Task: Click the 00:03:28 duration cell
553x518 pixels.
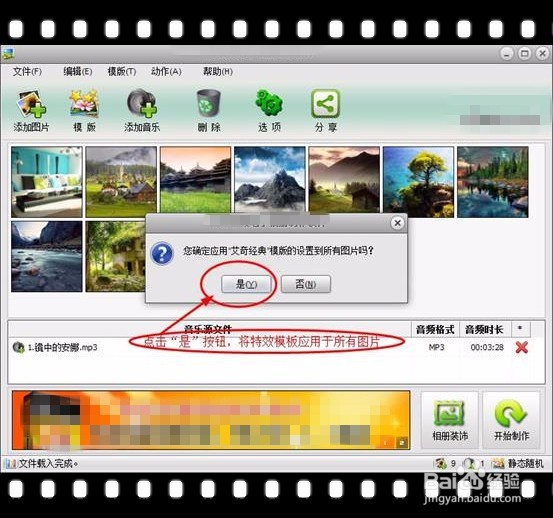Action: 487,347
